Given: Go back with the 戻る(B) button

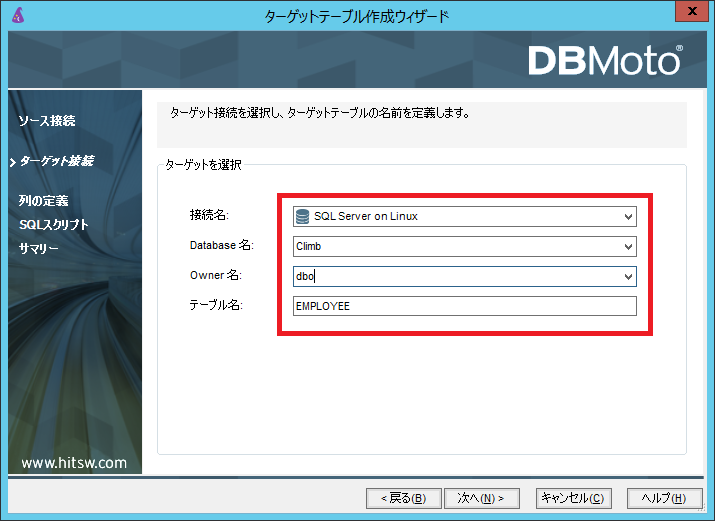Looking at the screenshot, I should (404, 498).
